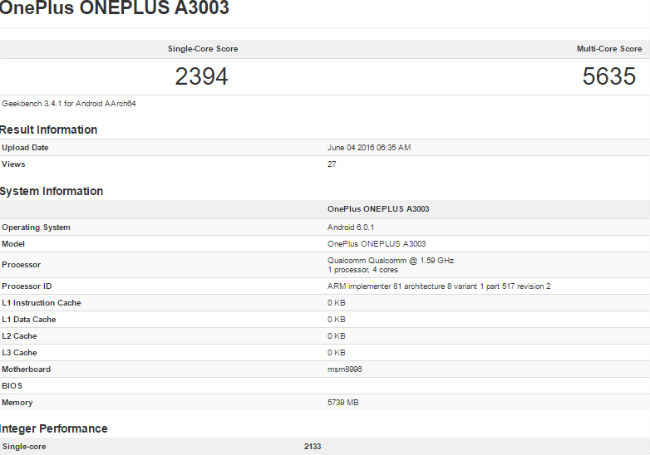Viewport: 650px width, 455px height.
Task: Click the page title OnePlus ONEPLUS A3003
Action: 114,8
